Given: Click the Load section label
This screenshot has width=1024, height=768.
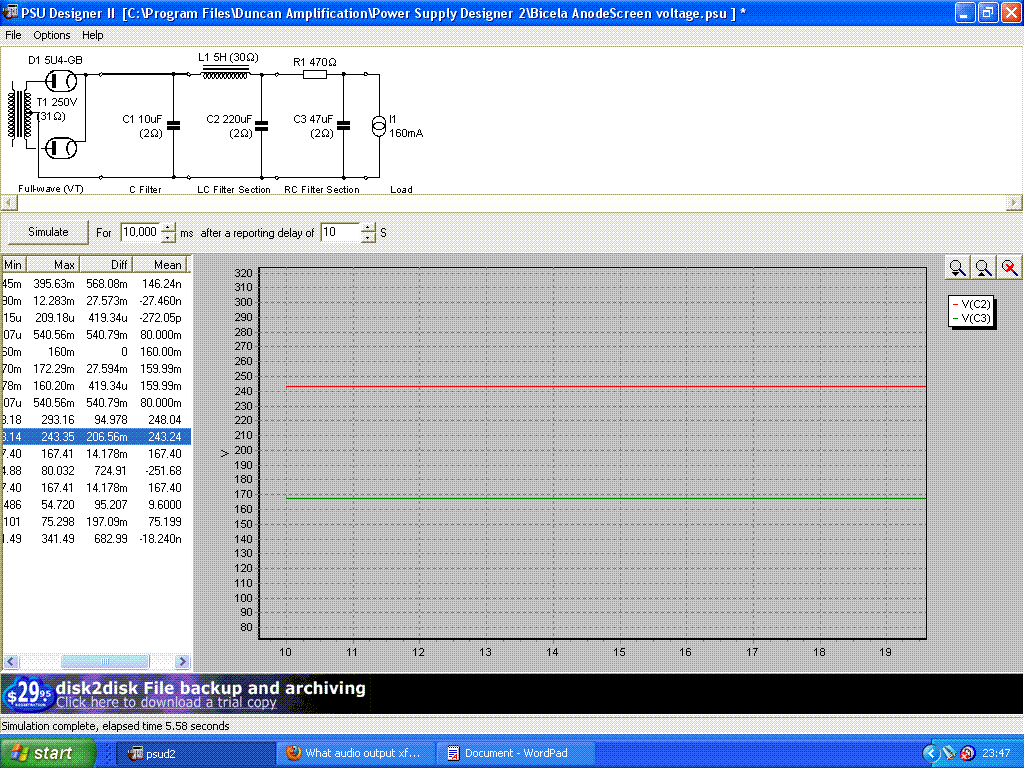Looking at the screenshot, I should (x=402, y=189).
